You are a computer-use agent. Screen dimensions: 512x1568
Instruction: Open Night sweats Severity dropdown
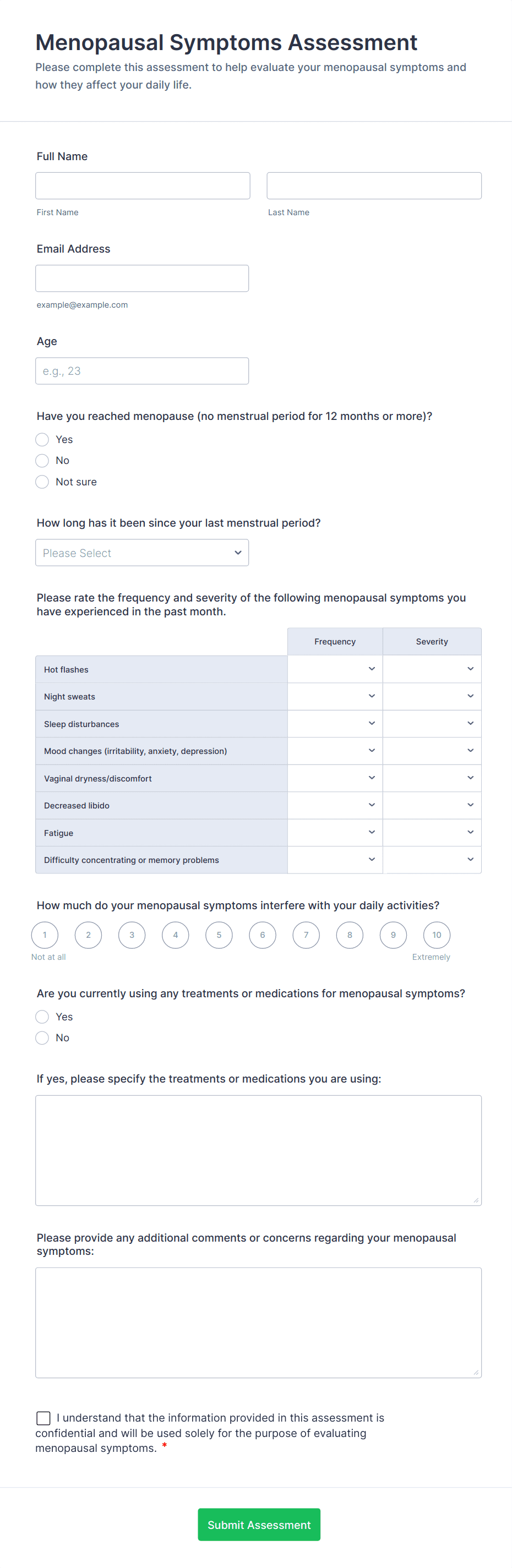click(x=432, y=696)
